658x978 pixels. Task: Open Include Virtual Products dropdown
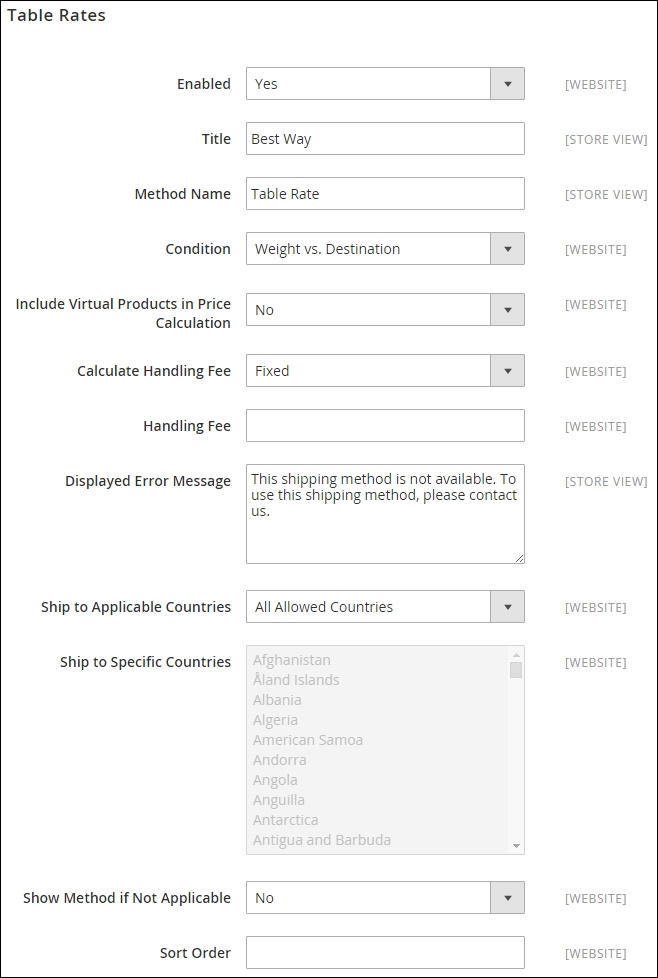pyautogui.click(x=385, y=310)
